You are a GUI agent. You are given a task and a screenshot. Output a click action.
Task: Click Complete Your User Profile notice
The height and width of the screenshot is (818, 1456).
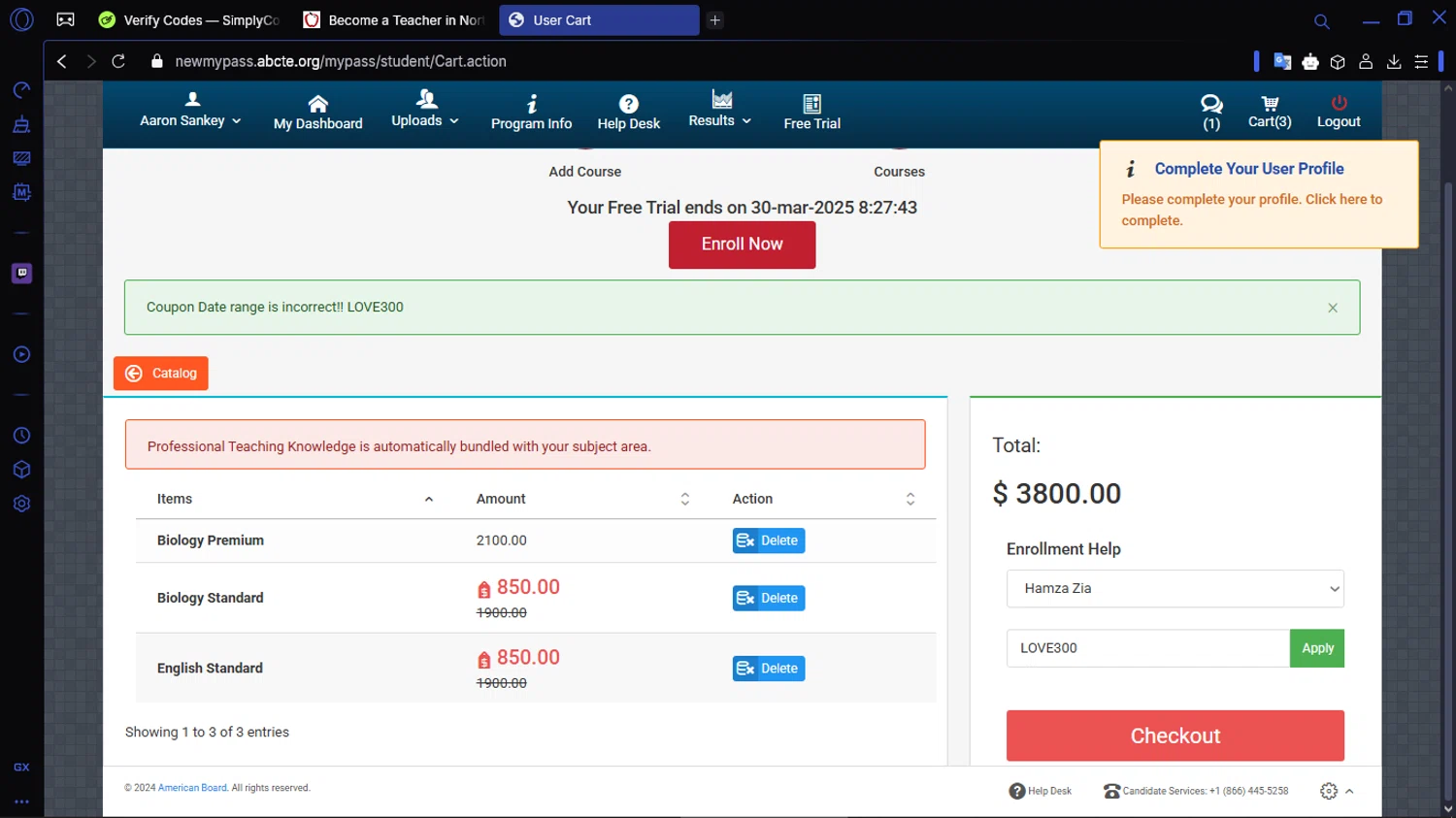[x=1258, y=194]
